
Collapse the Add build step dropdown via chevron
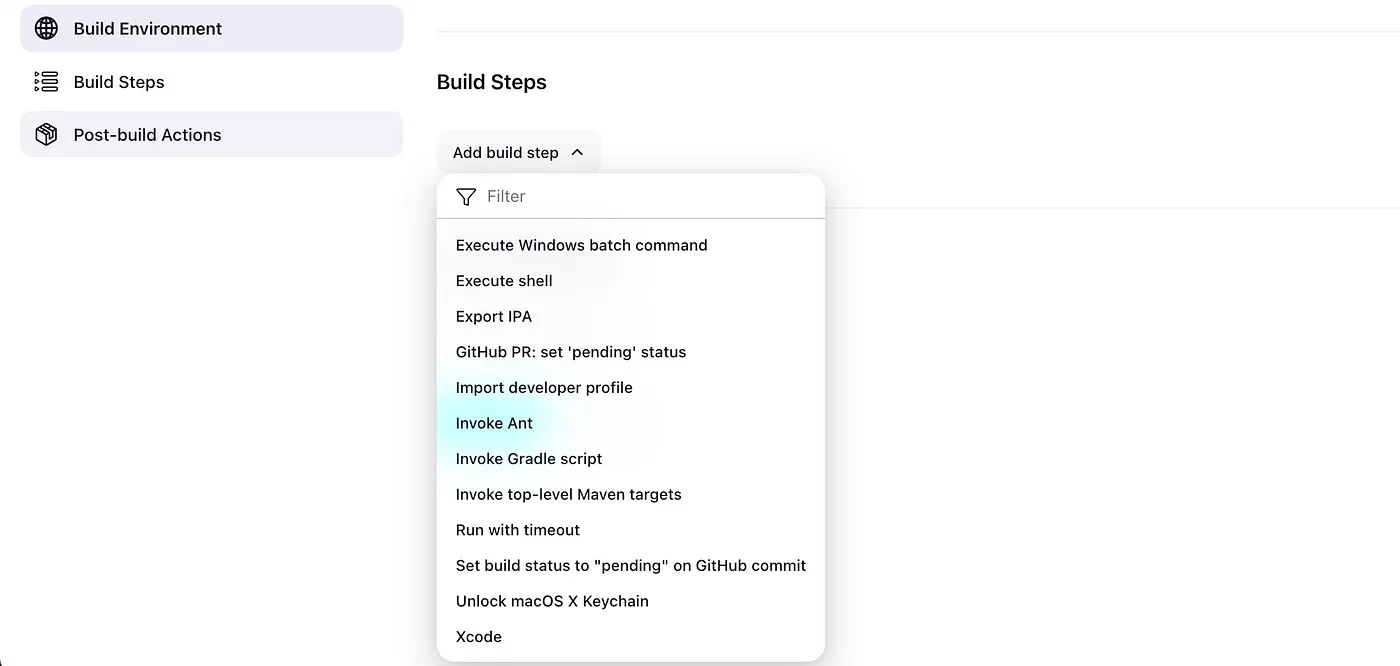pyautogui.click(x=577, y=152)
